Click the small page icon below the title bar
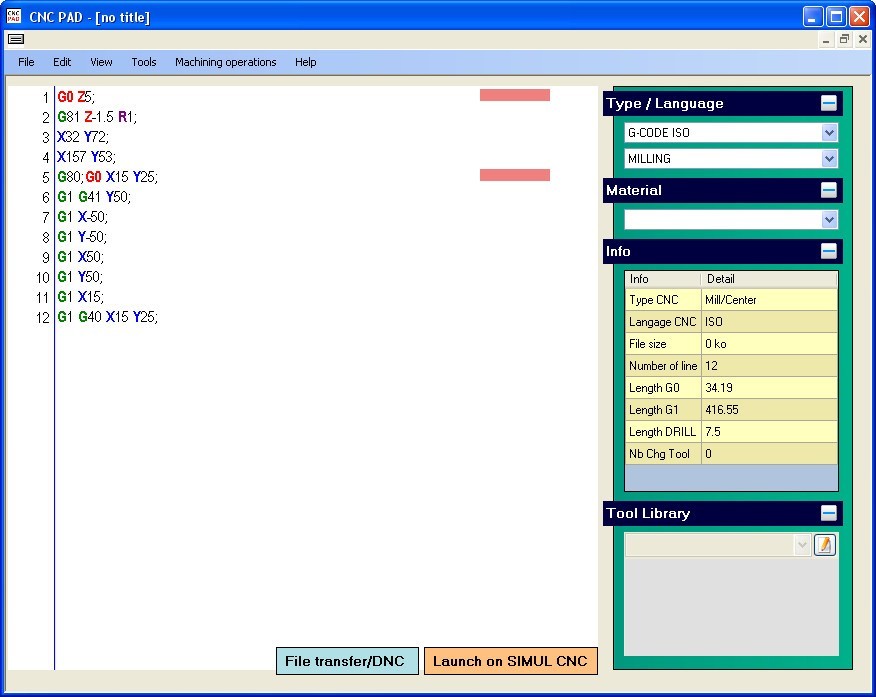Screen dimensions: 876x697 (x=15, y=39)
